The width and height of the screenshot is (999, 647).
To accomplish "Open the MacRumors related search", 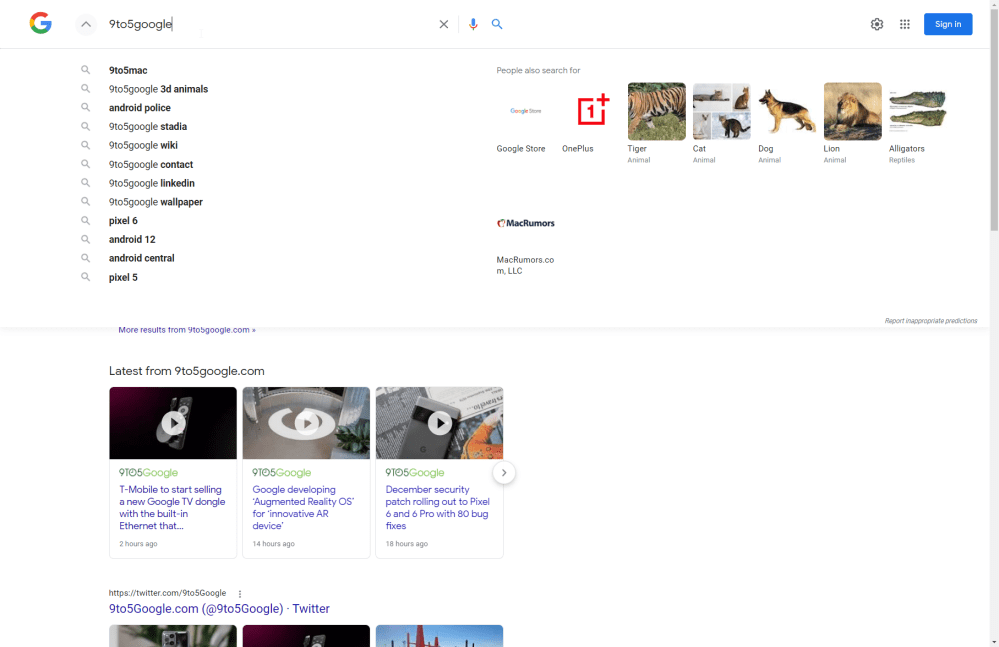I will point(526,224).
